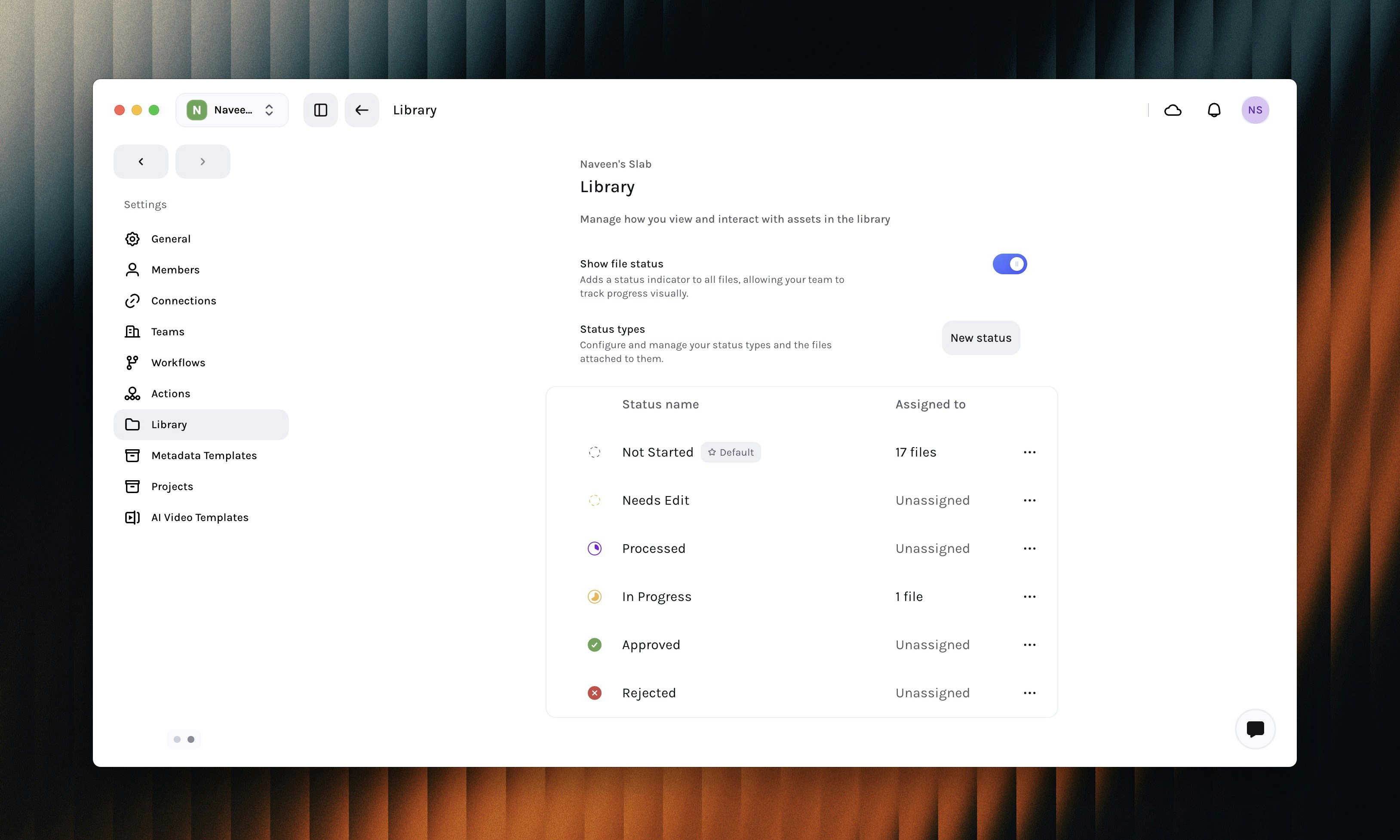Click the first pagination dot at bottom
The height and width of the screenshot is (840, 1400).
177,739
